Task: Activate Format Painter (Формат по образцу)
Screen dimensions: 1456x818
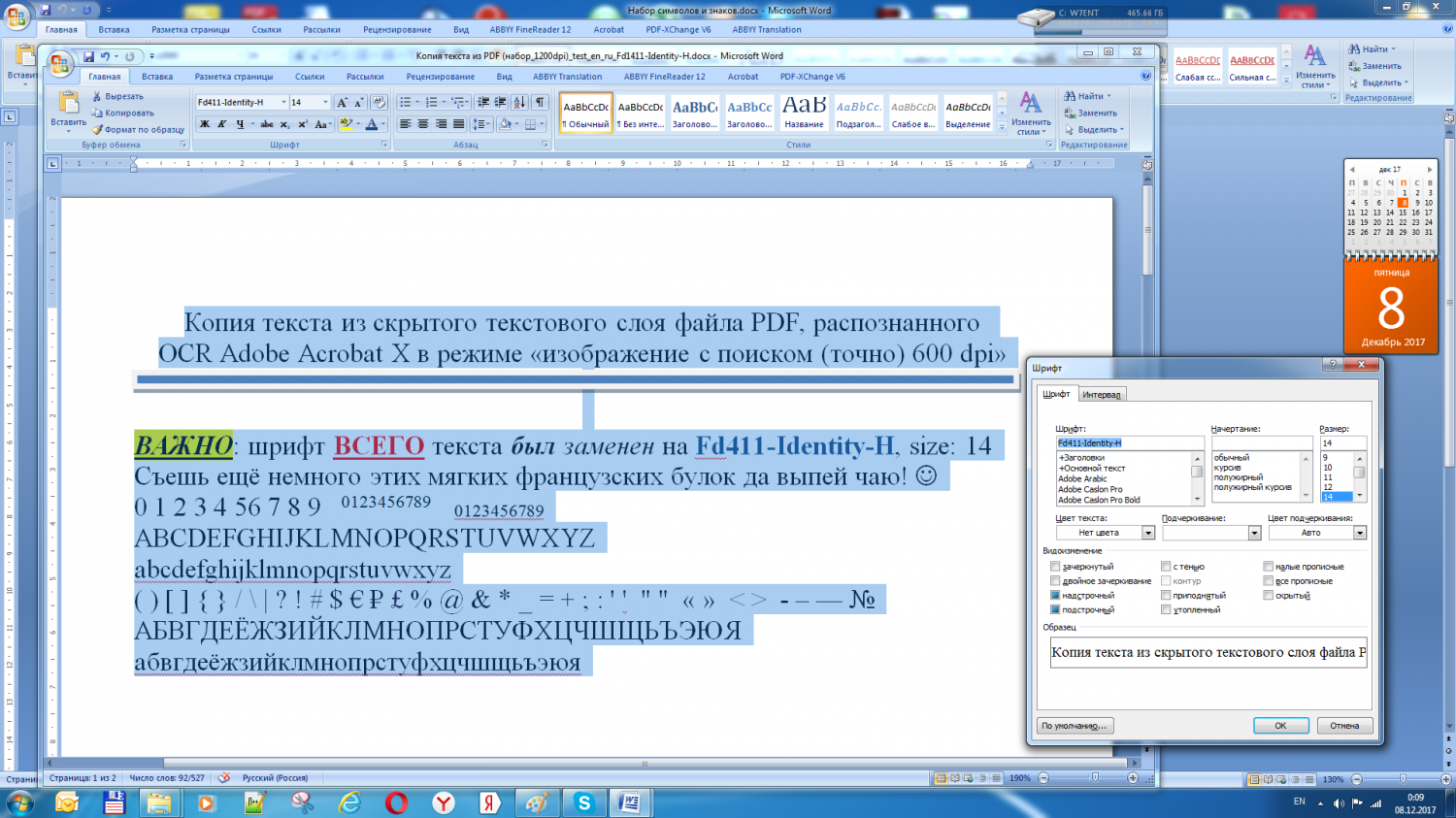Action: tap(138, 130)
